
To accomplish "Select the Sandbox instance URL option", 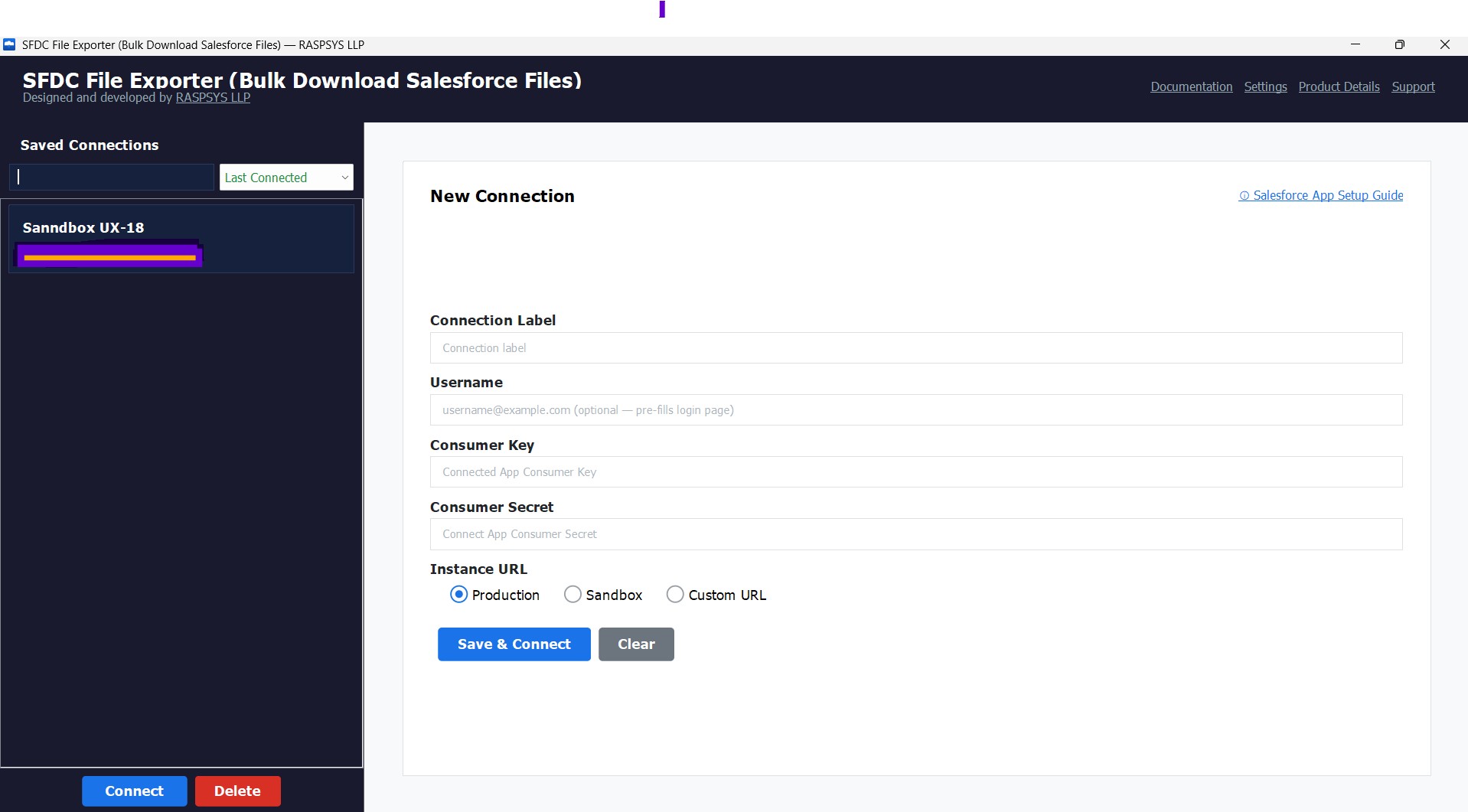I will pos(572,594).
